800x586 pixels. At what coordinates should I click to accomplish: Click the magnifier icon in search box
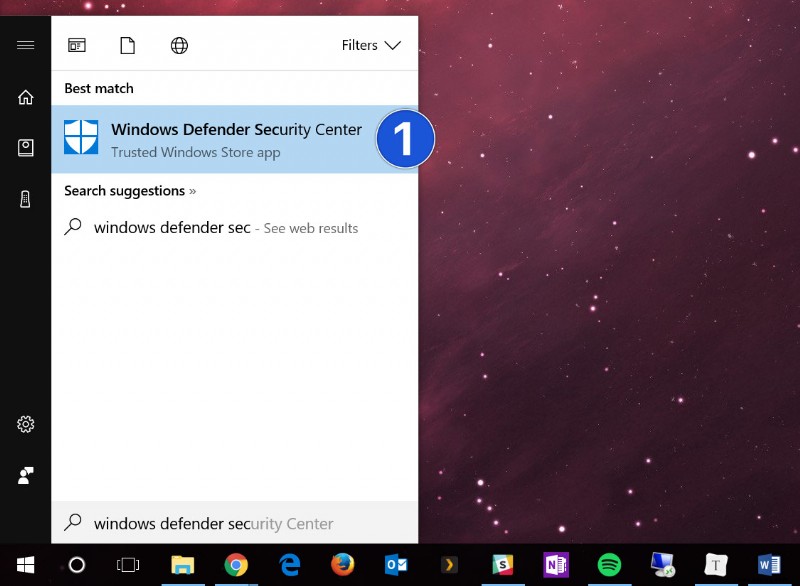click(x=73, y=522)
